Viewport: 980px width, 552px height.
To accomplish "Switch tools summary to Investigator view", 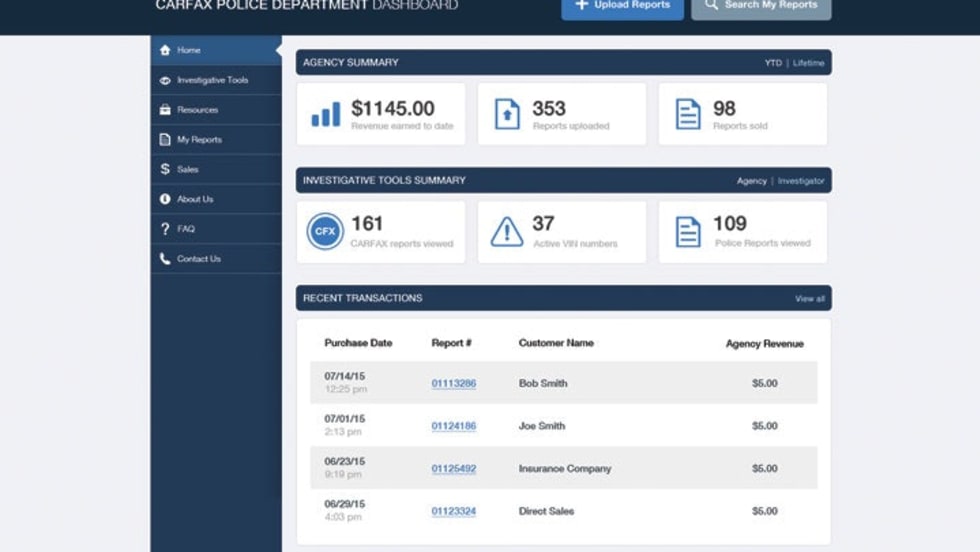I will (801, 181).
